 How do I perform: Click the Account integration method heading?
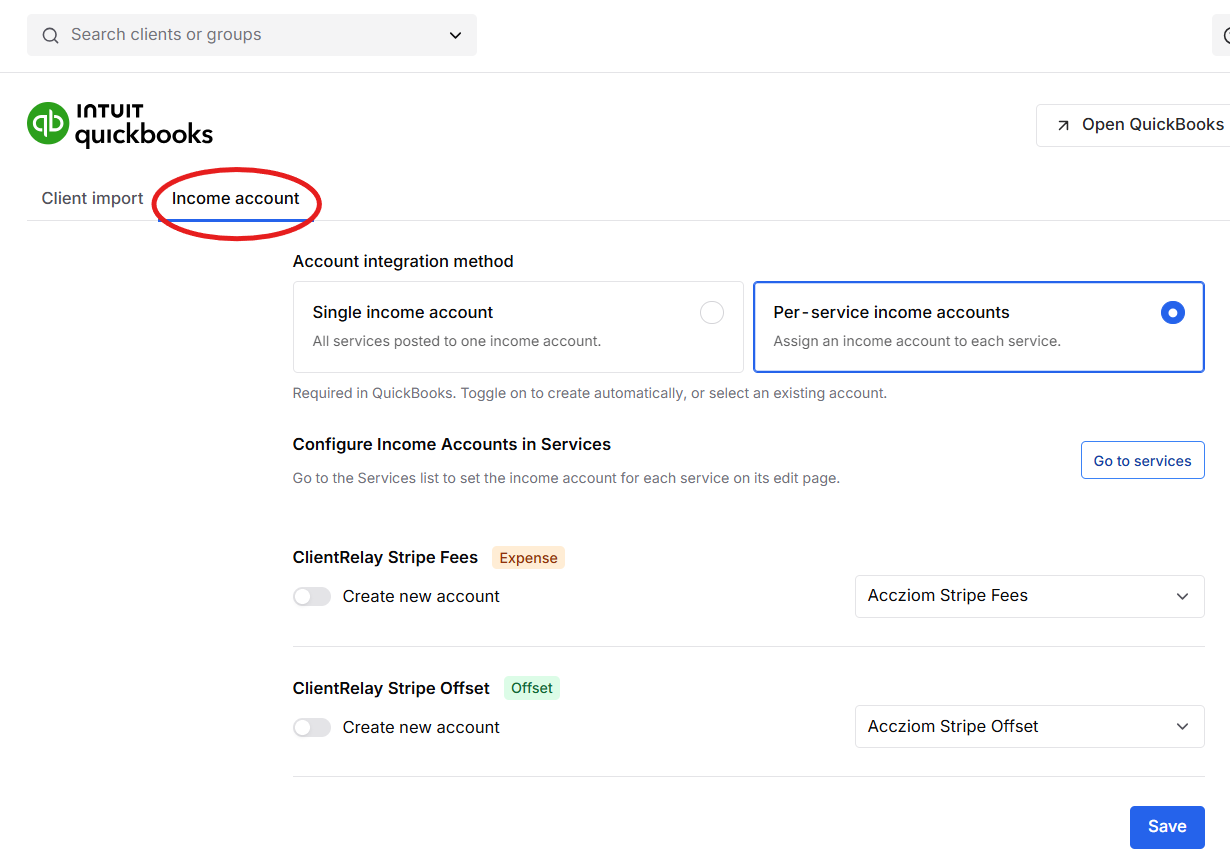(403, 261)
